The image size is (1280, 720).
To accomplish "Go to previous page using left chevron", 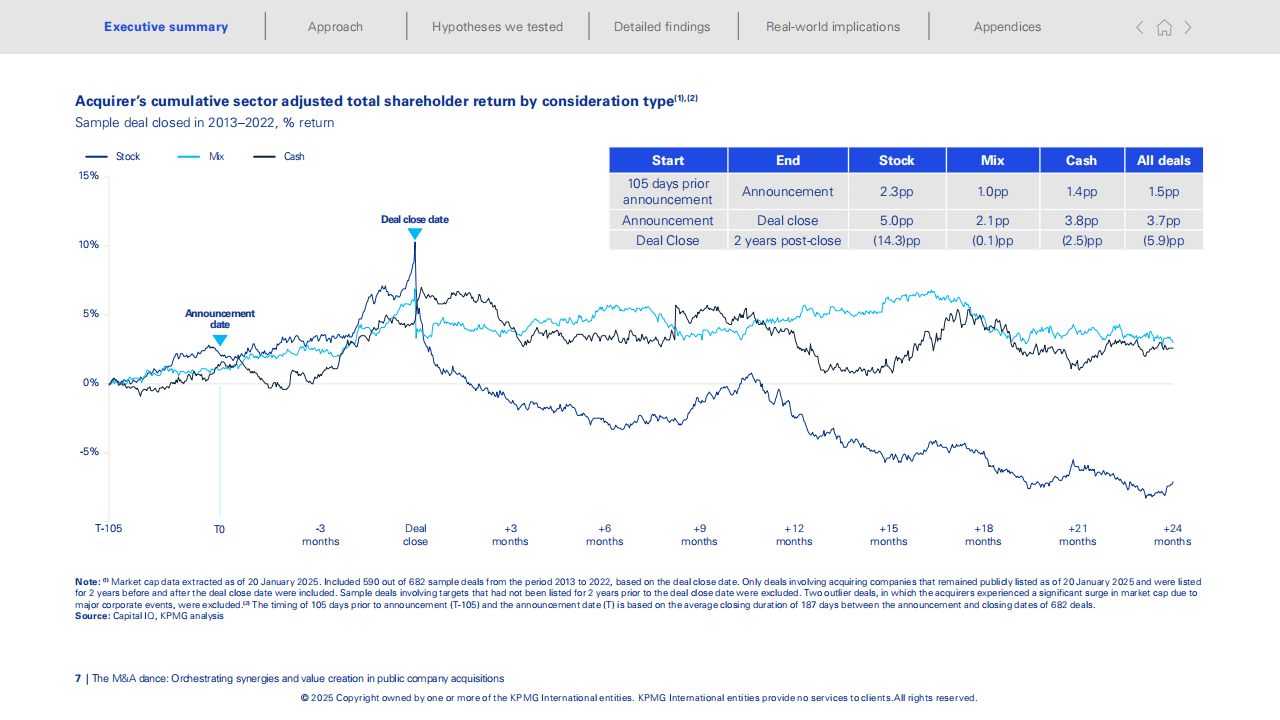I will [1139, 28].
